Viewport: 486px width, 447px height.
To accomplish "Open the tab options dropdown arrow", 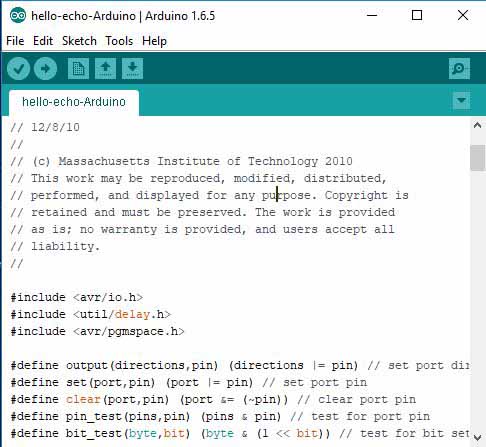I will click(462, 100).
